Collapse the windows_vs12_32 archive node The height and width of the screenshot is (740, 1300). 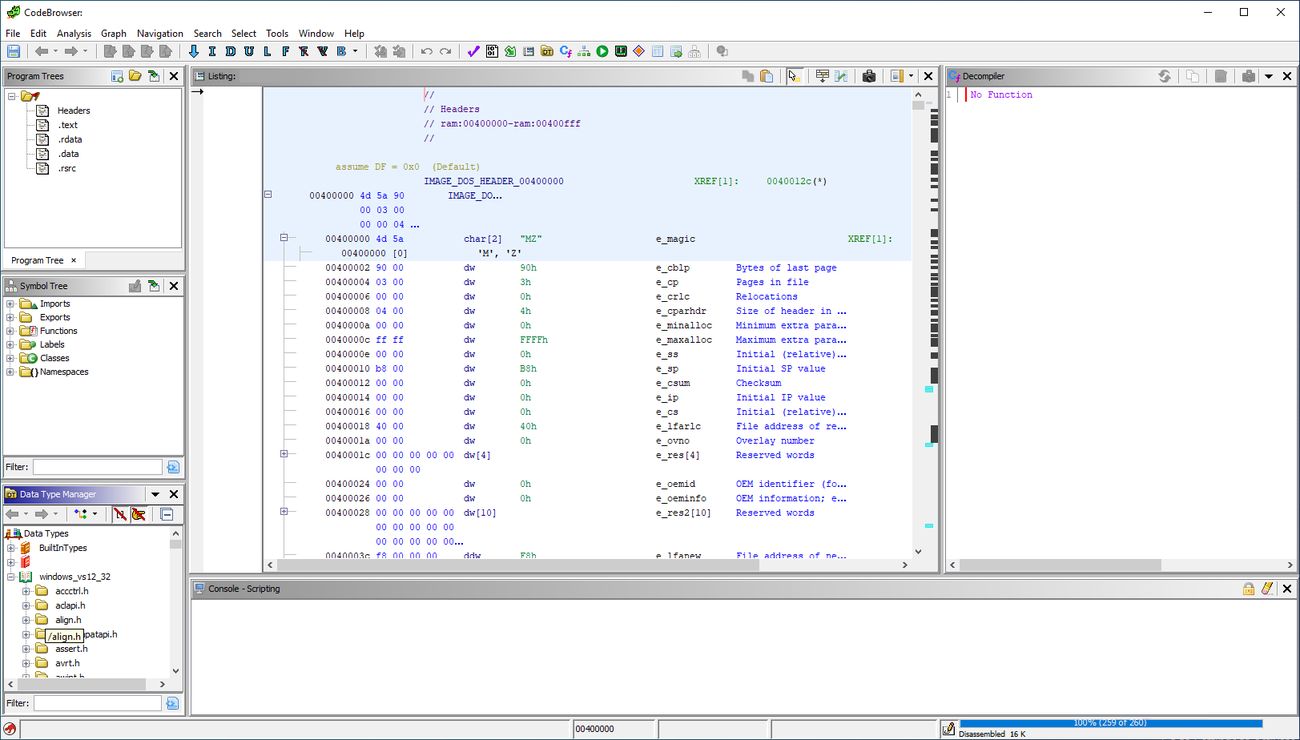(11, 577)
